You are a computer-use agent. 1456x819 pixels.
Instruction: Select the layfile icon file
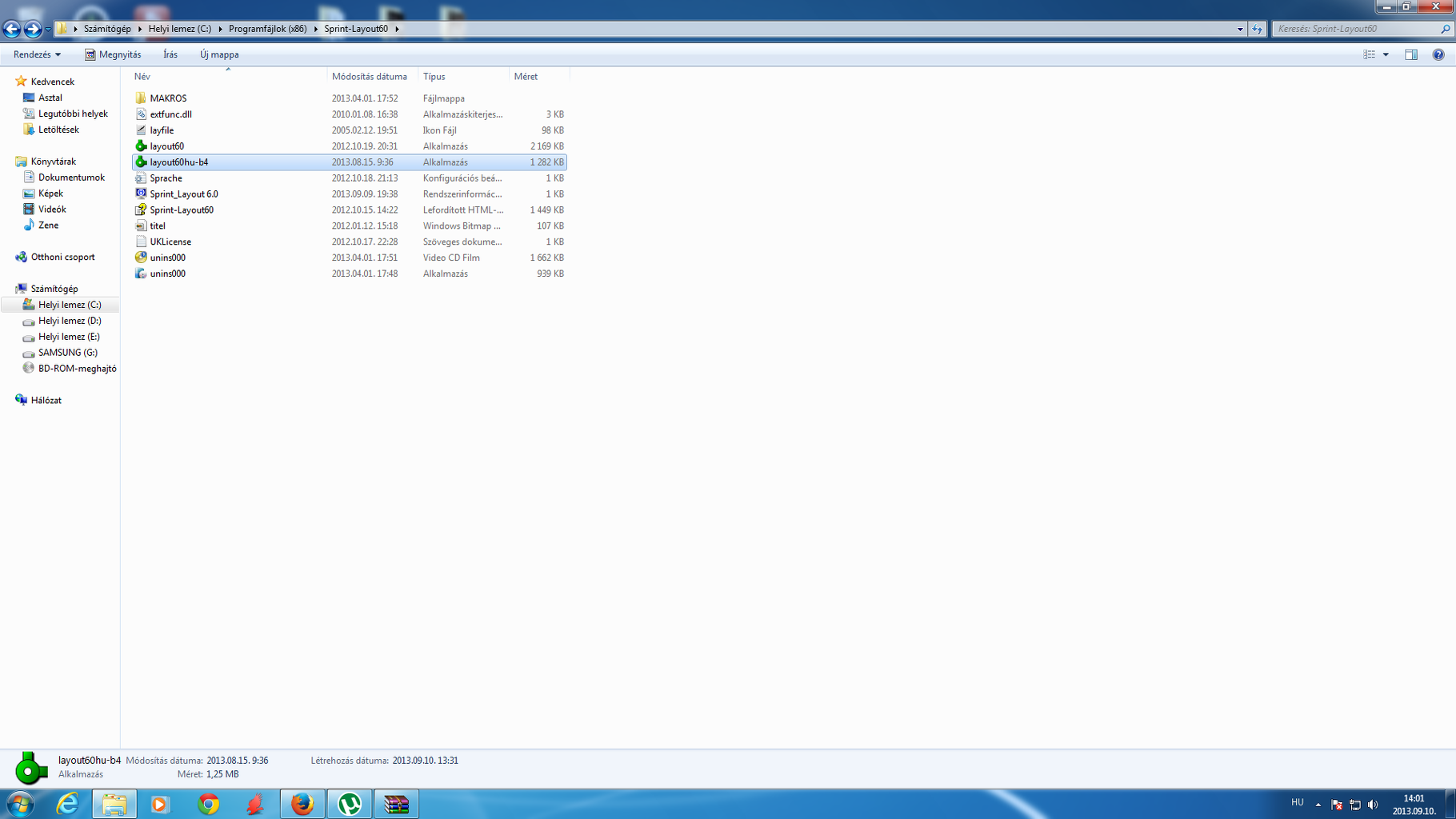pyautogui.click(x=141, y=130)
